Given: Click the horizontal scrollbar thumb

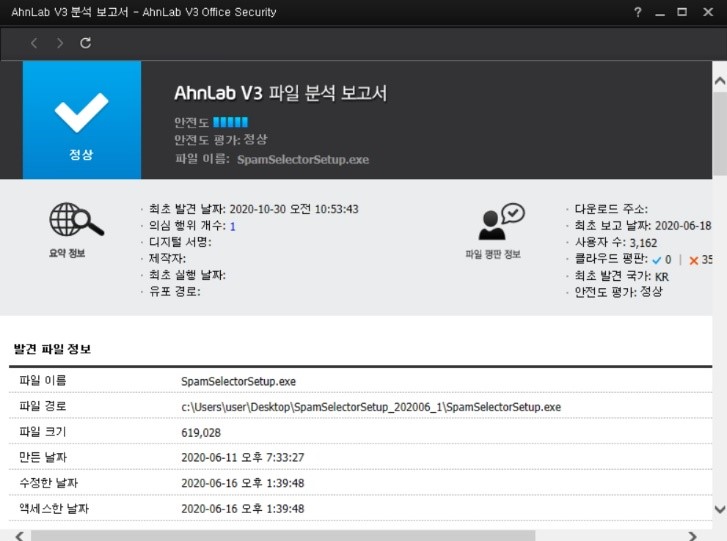Looking at the screenshot, I should [283, 536].
